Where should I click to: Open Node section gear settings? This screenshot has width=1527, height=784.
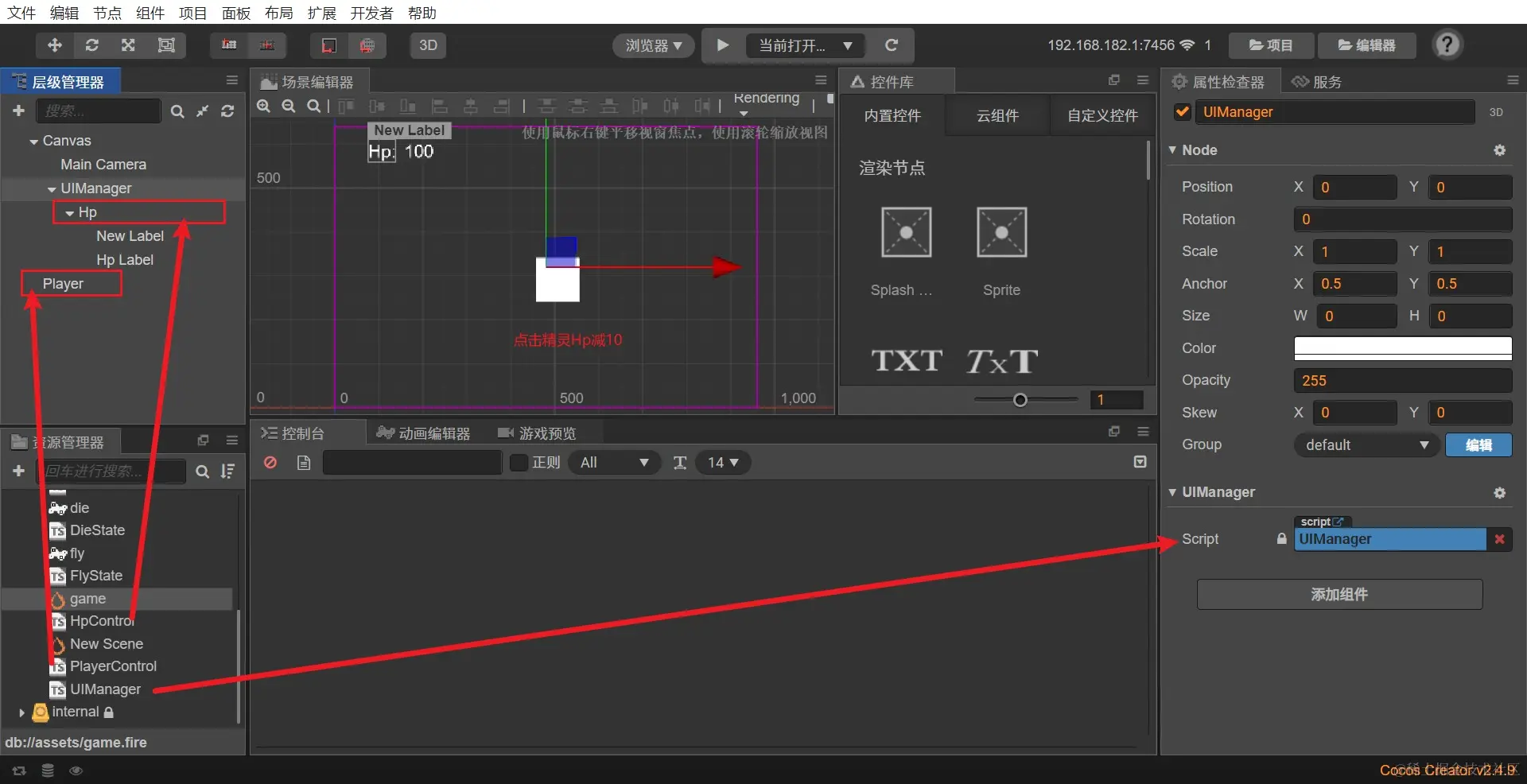(x=1499, y=150)
